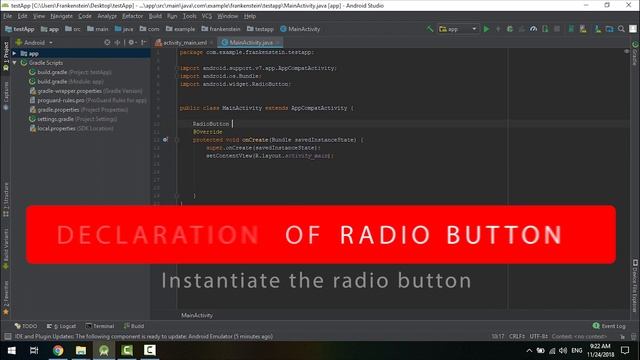Click frankenstein folder in the breadcrumb bar
Screen dimensions: 640x360
[221, 29]
